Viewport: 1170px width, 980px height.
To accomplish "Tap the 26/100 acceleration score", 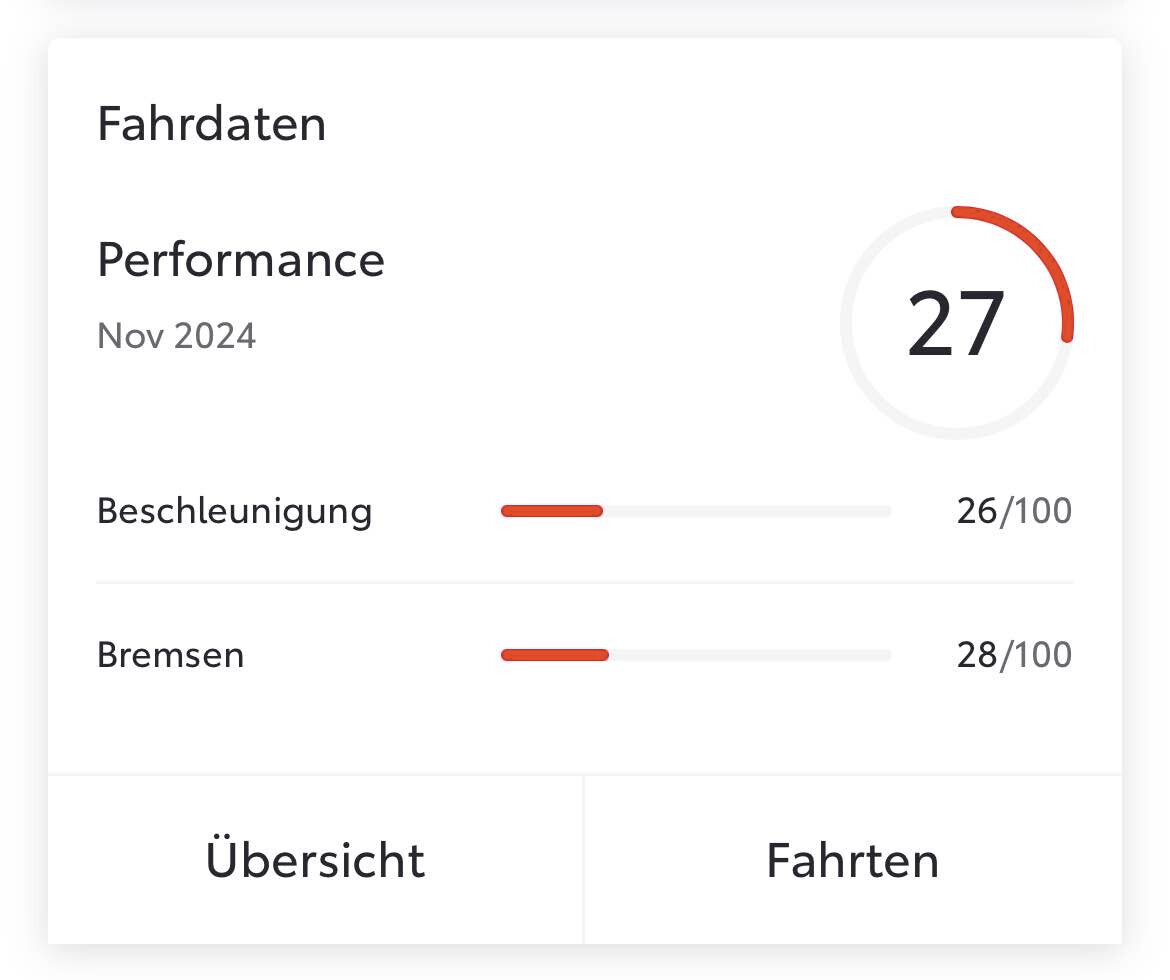I will 1013,511.
